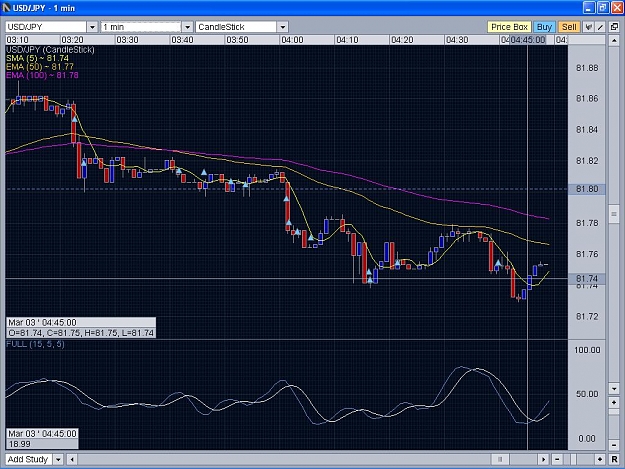The image size is (625, 469).
Task: Expand the Add Study dropdown arrow
Action: 58,459
